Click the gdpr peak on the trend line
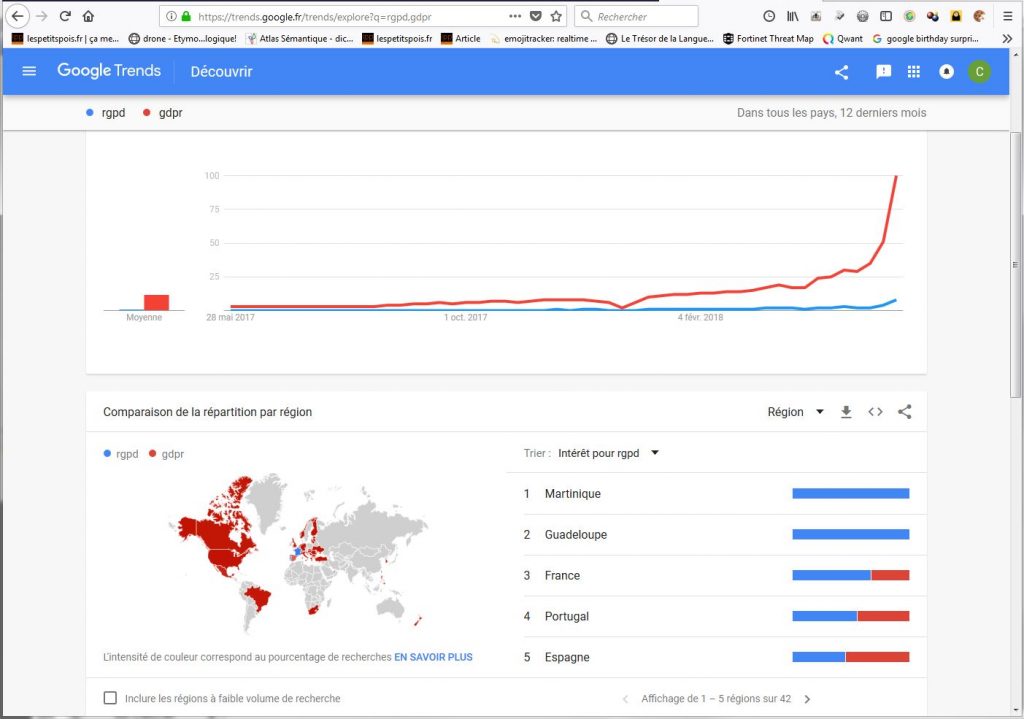 tap(895, 176)
